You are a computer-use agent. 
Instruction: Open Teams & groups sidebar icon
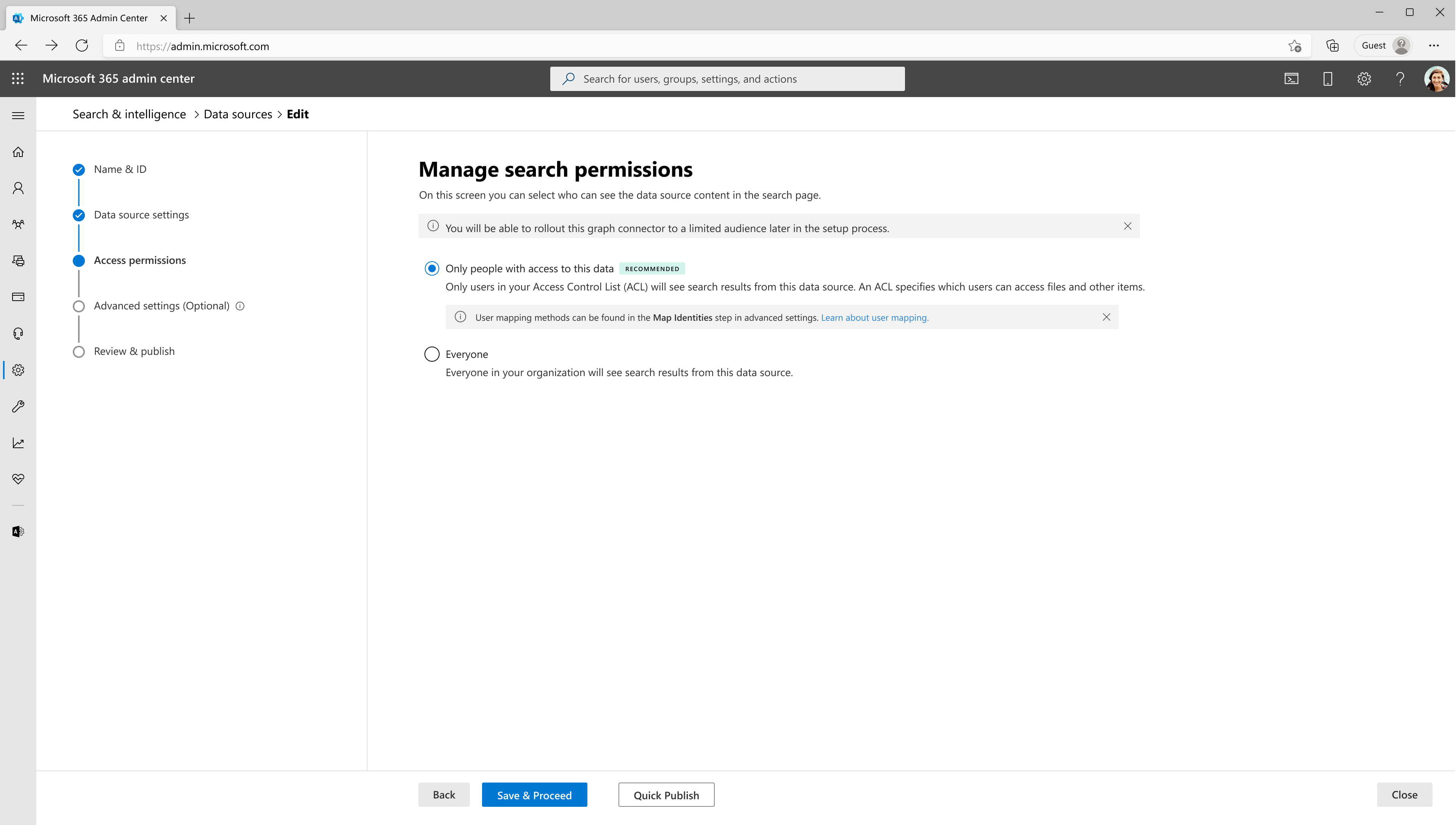[18, 224]
